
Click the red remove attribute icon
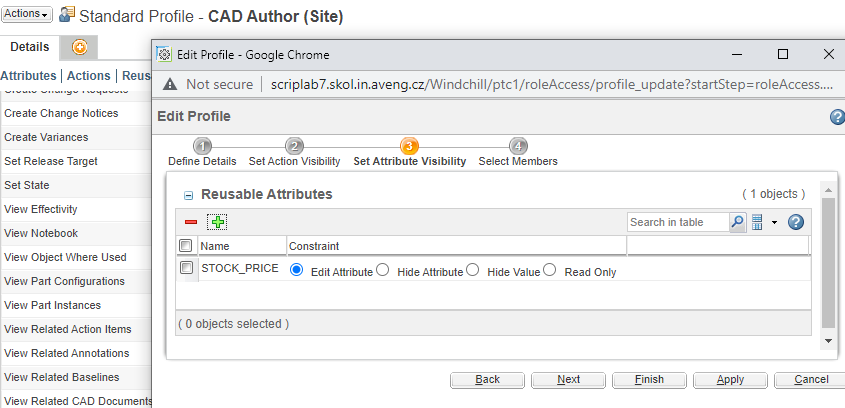pyautogui.click(x=190, y=222)
